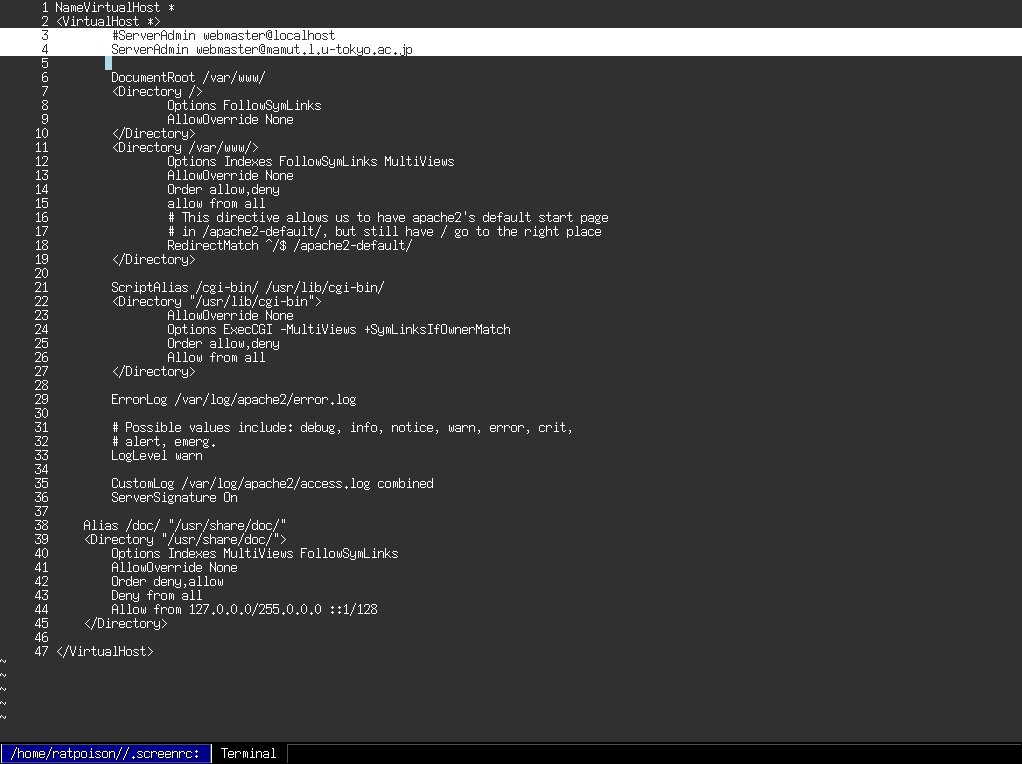Viewport: 1022px width, 764px height.
Task: Click the empty input area right of Terminal tab
Action: point(650,753)
